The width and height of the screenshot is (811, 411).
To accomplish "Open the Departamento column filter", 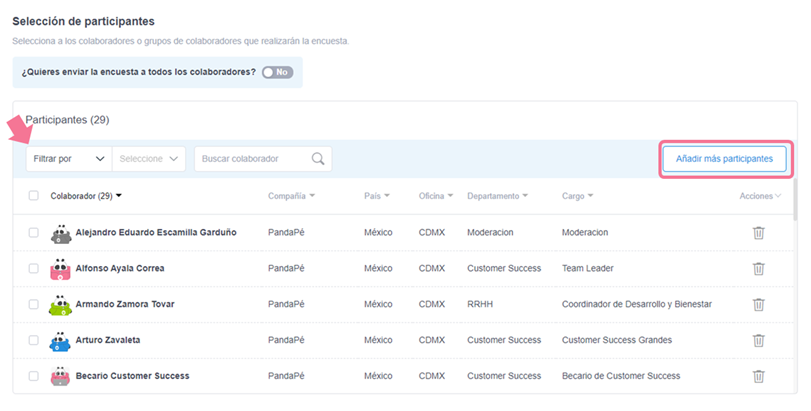I will pos(497,196).
